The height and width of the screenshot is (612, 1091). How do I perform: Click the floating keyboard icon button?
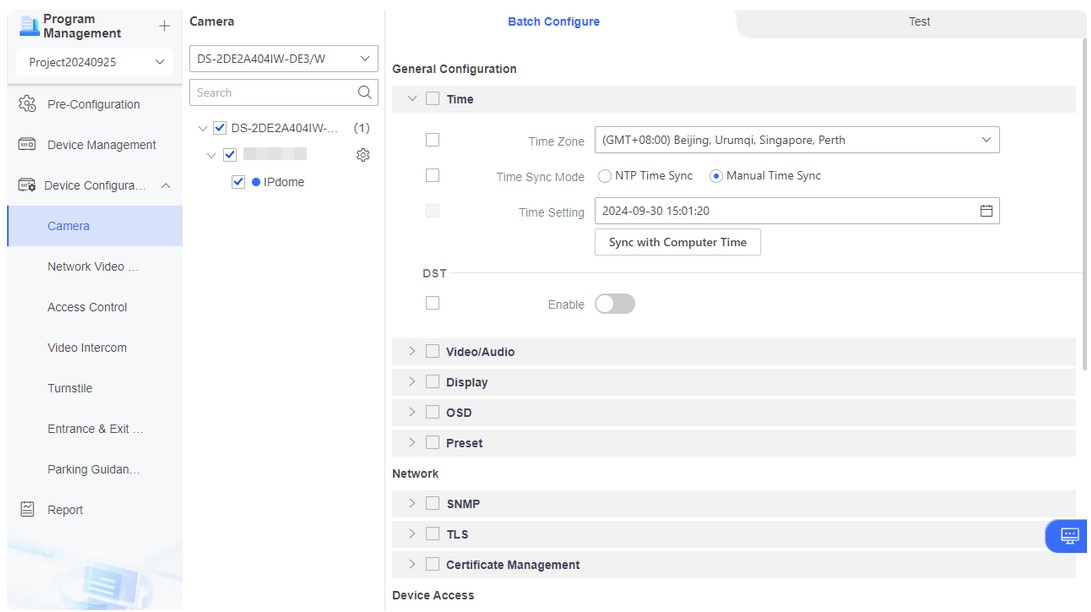point(1068,536)
